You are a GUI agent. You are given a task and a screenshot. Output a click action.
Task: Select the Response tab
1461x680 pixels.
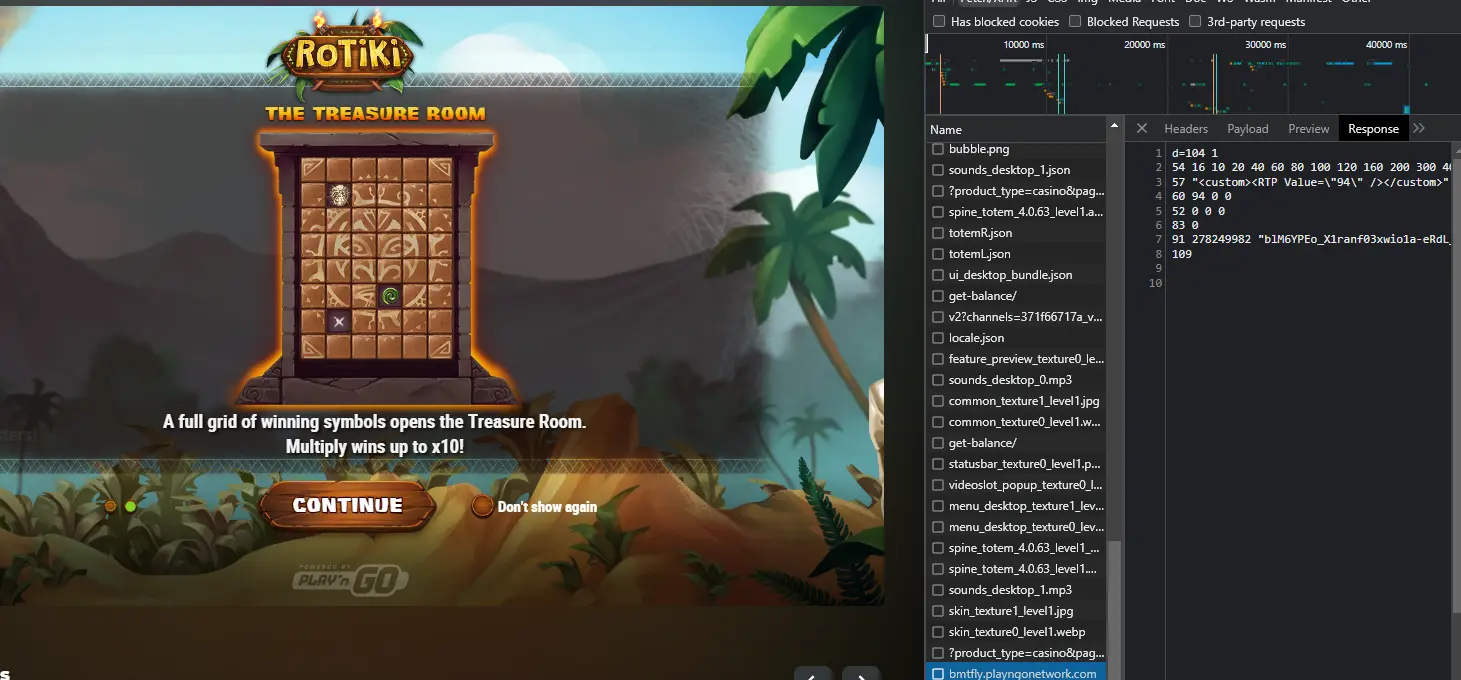(1373, 129)
